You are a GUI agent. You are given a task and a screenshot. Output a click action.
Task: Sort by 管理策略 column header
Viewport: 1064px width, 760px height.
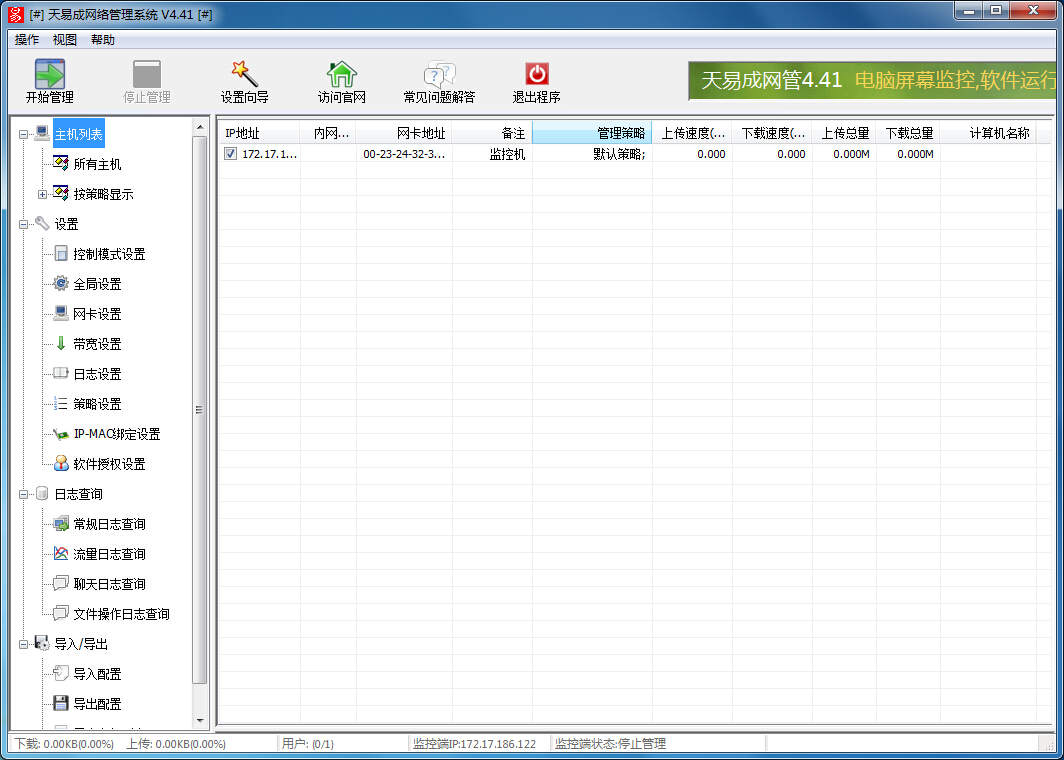click(x=592, y=133)
